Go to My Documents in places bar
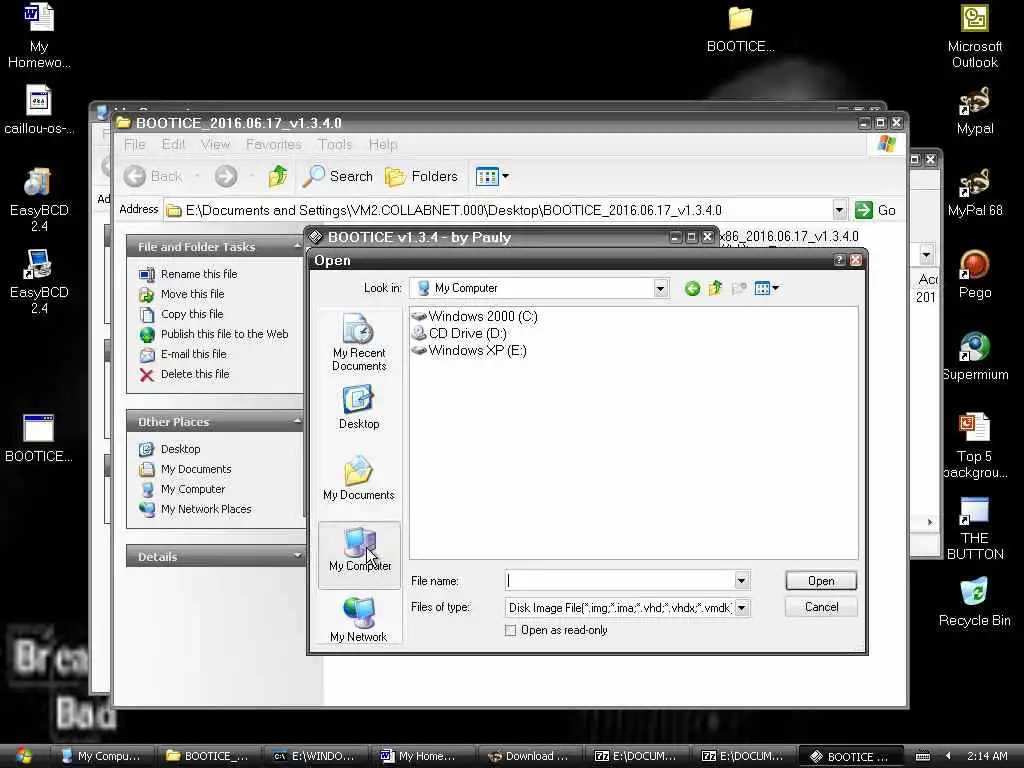 359,478
